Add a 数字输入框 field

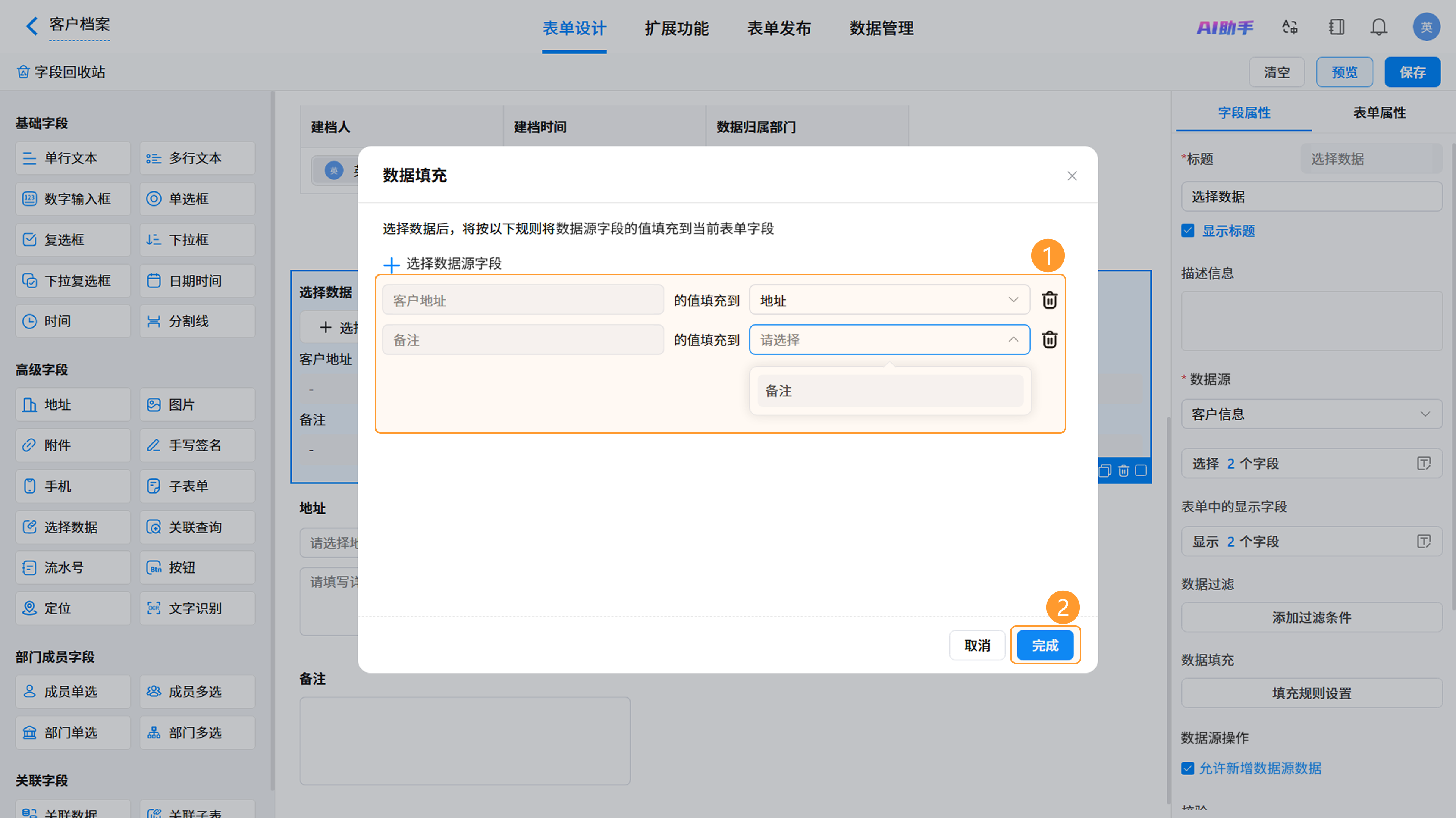[x=73, y=199]
